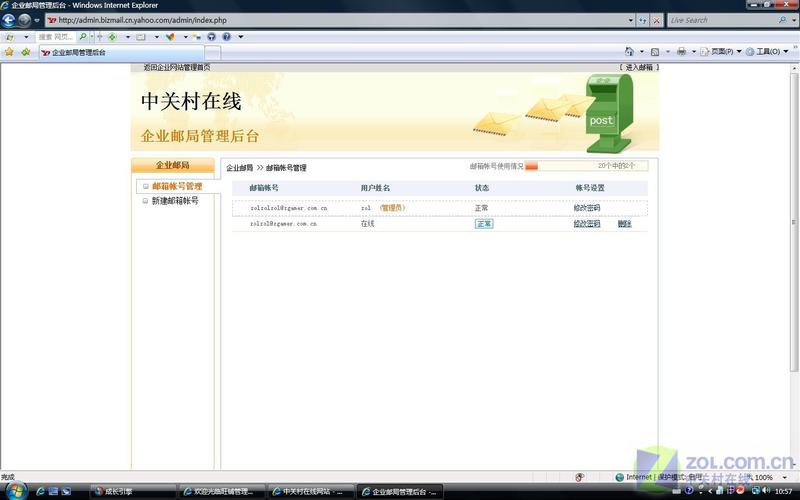Switch to 欢迎光临旺铺管理 taskbar window
The height and width of the screenshot is (500, 800).
(x=222, y=491)
